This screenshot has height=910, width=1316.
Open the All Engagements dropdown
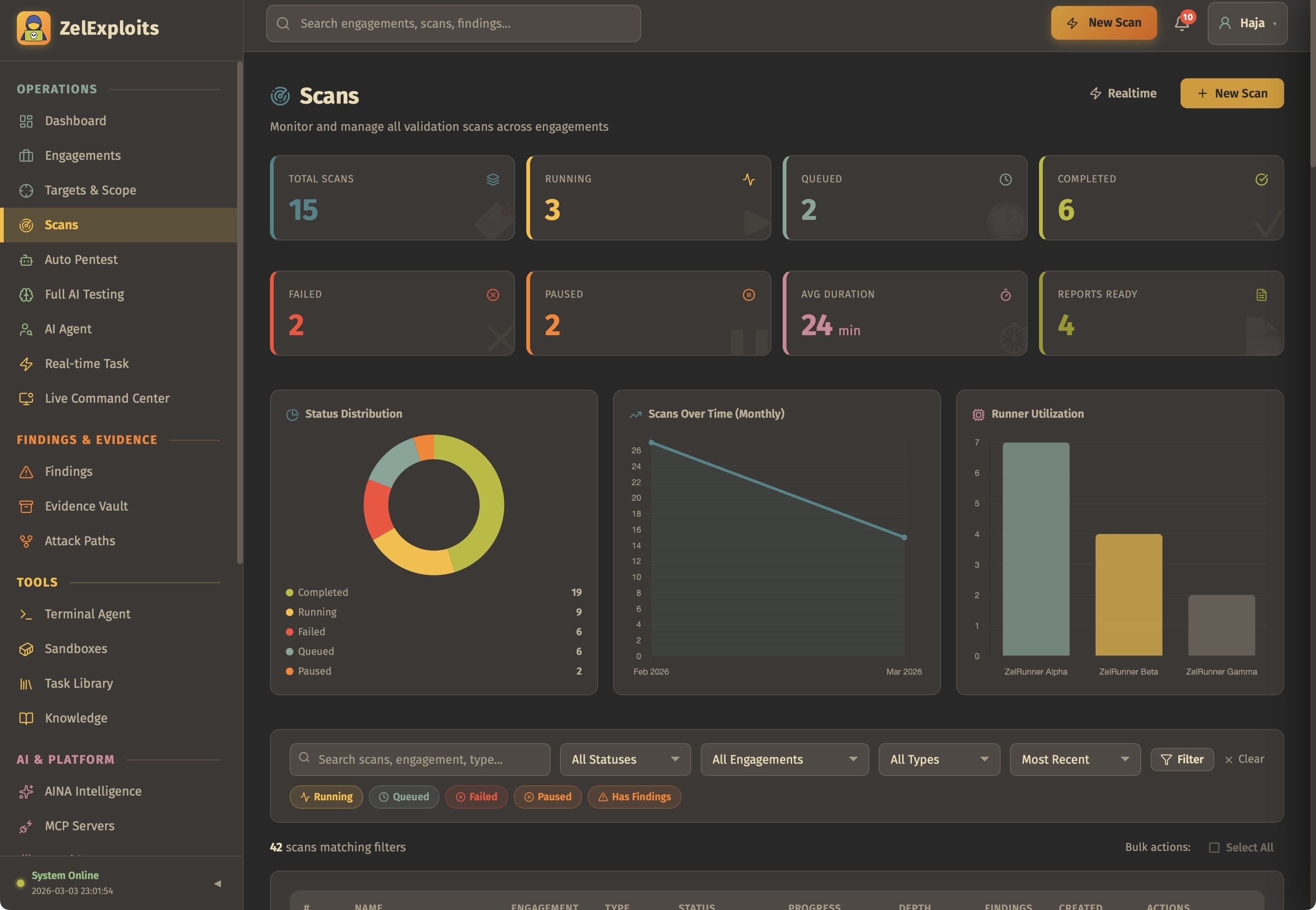tap(784, 759)
